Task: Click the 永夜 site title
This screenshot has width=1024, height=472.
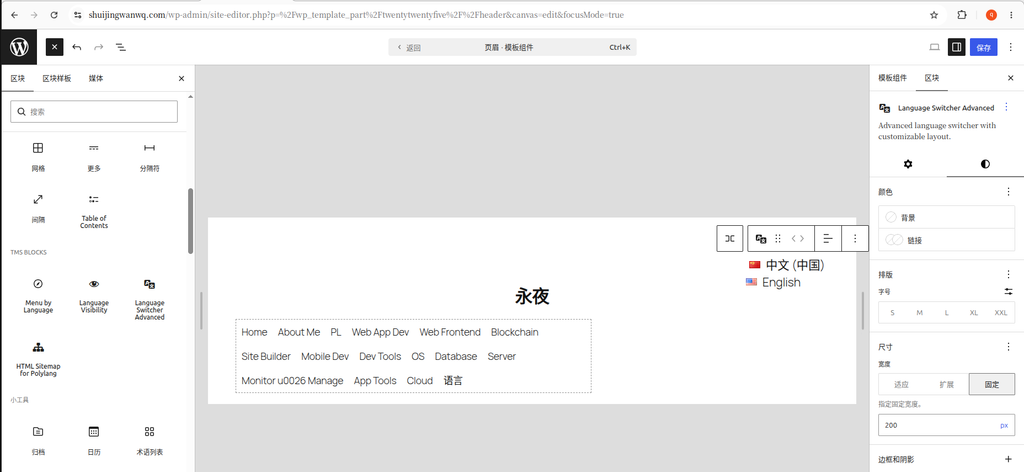Action: point(532,296)
